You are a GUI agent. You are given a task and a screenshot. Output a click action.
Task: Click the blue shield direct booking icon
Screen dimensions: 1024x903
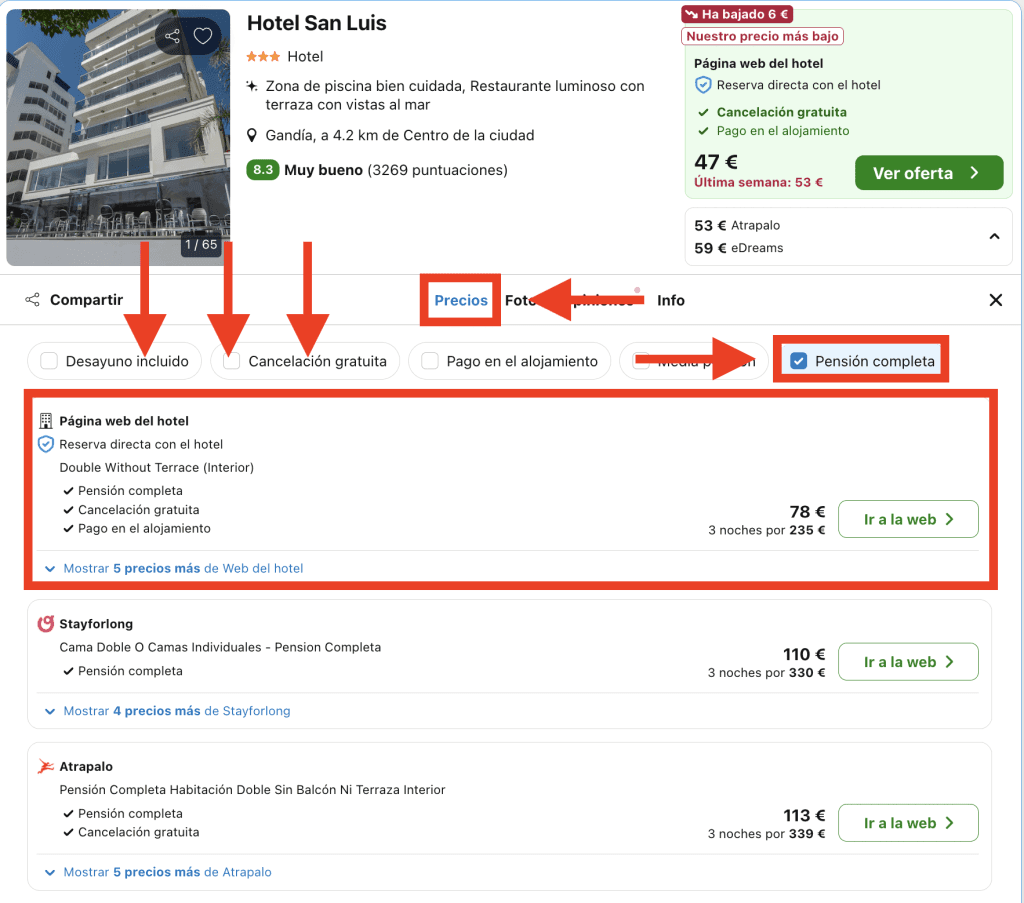point(45,444)
